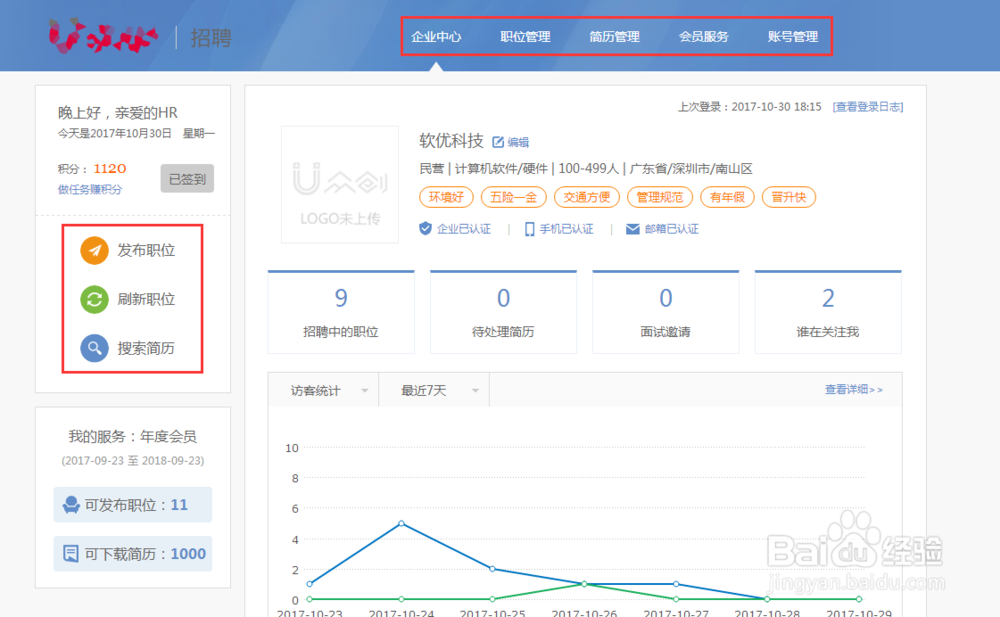Click 搜索简历 text link
Screen dimensions: 1000x617
point(146,348)
